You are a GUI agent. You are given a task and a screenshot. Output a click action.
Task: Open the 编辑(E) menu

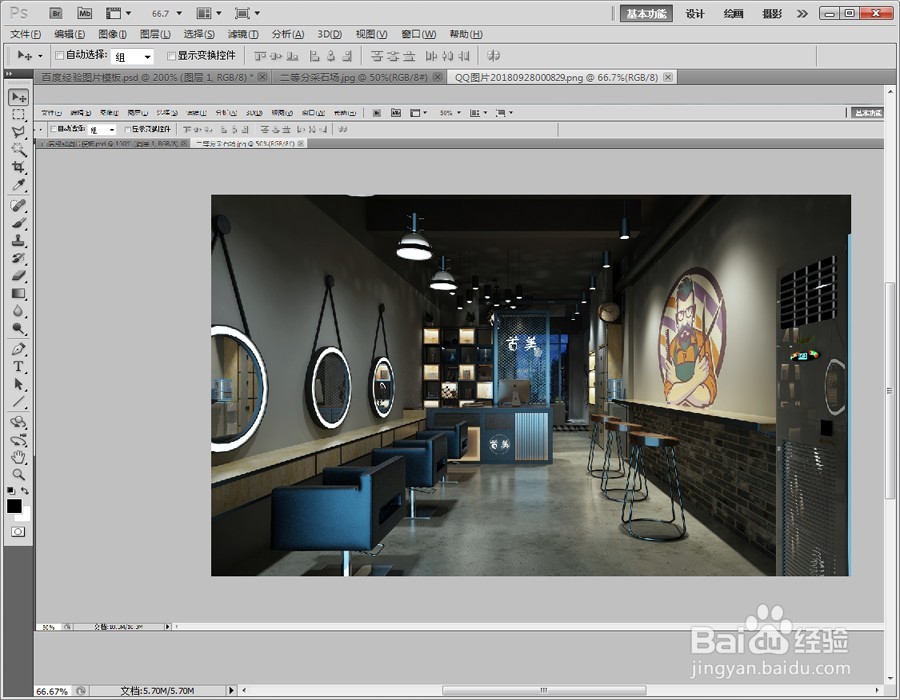(69, 34)
